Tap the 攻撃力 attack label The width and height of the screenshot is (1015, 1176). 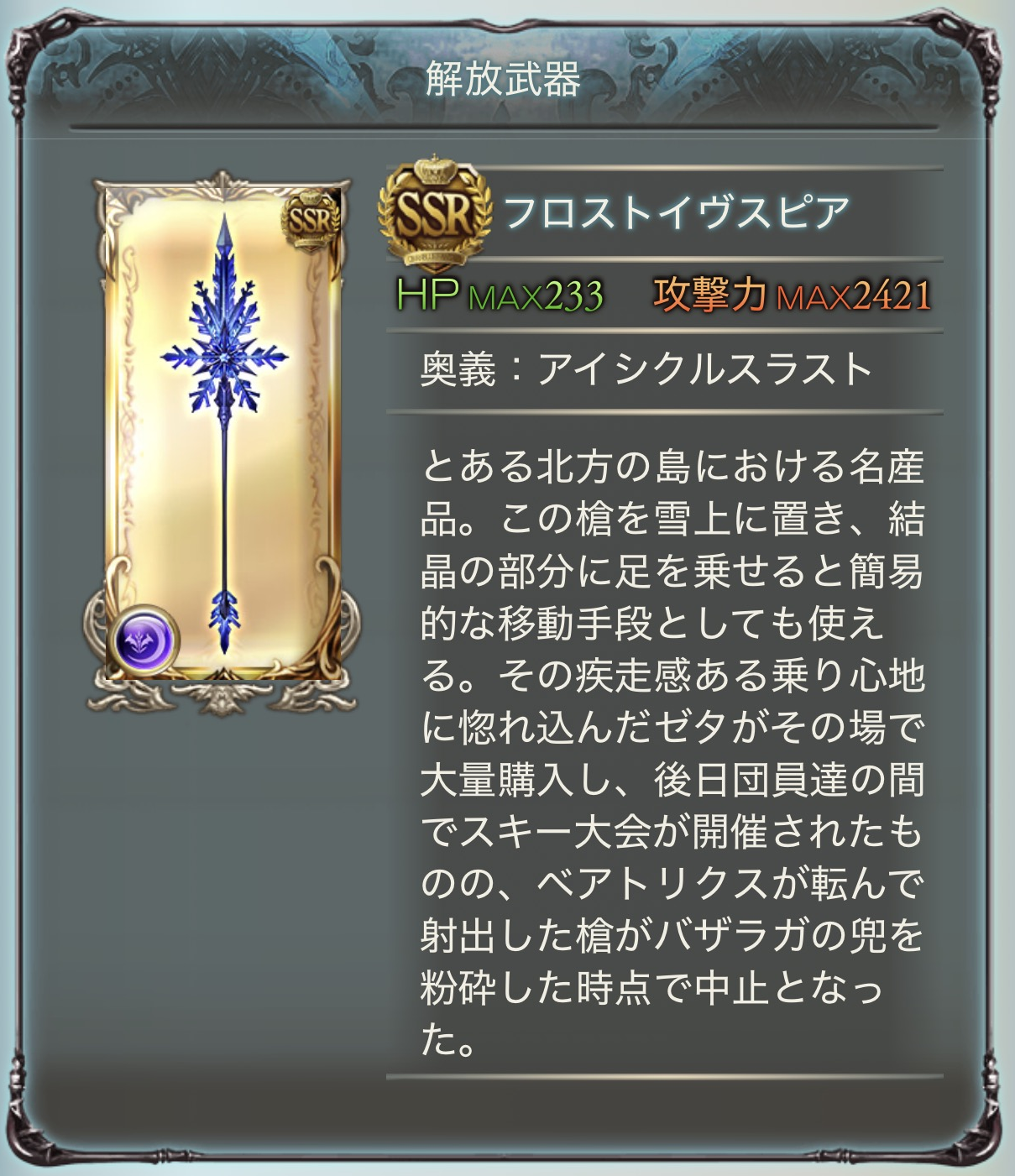(711, 294)
